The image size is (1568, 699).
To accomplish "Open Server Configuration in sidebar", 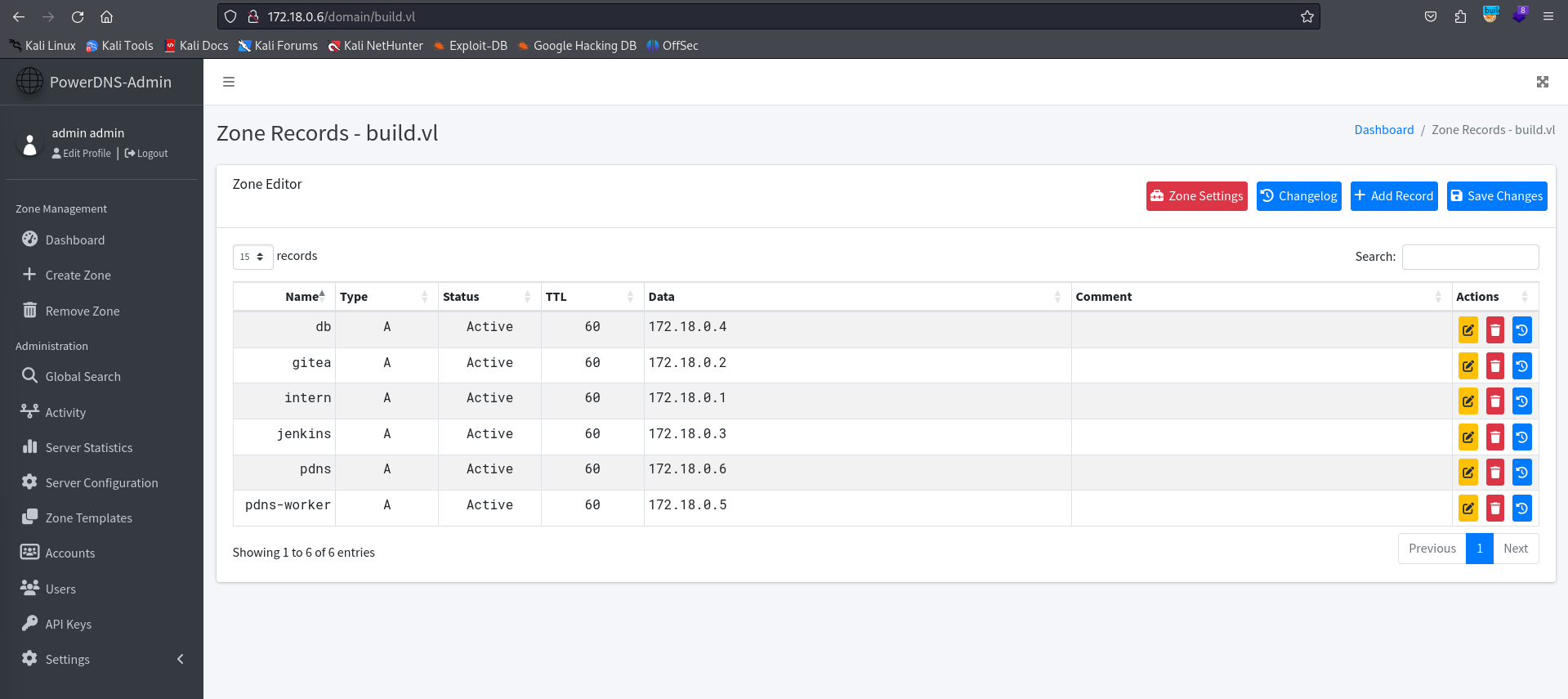I will 101,482.
